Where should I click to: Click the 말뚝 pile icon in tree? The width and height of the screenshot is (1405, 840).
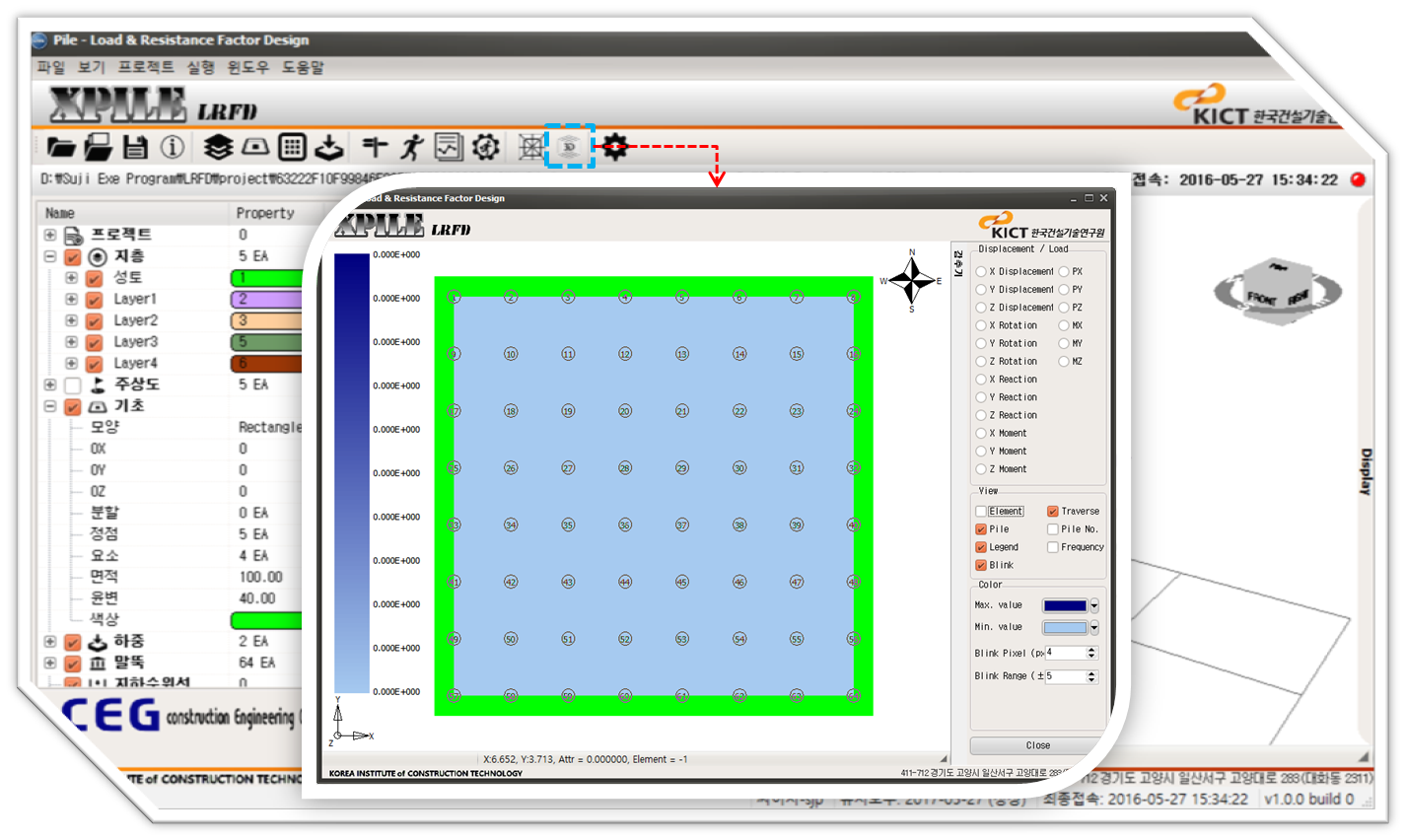tap(97, 664)
